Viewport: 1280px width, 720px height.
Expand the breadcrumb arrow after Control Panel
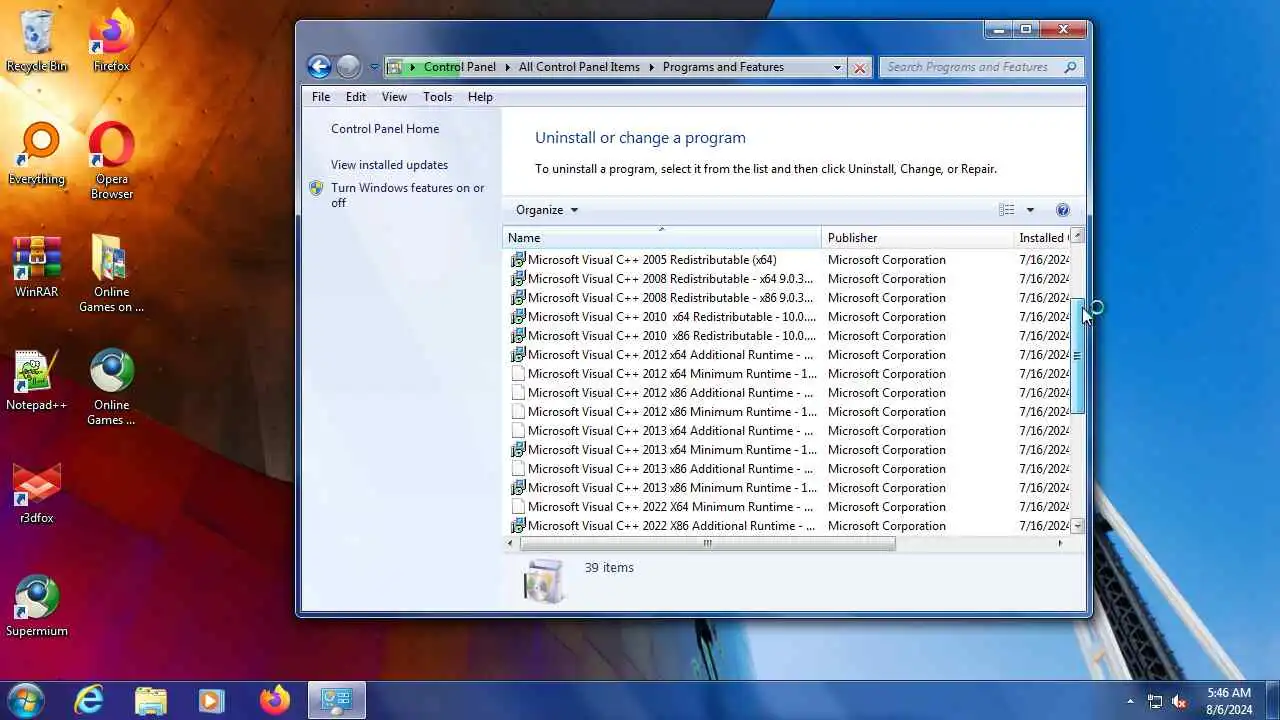[x=507, y=67]
